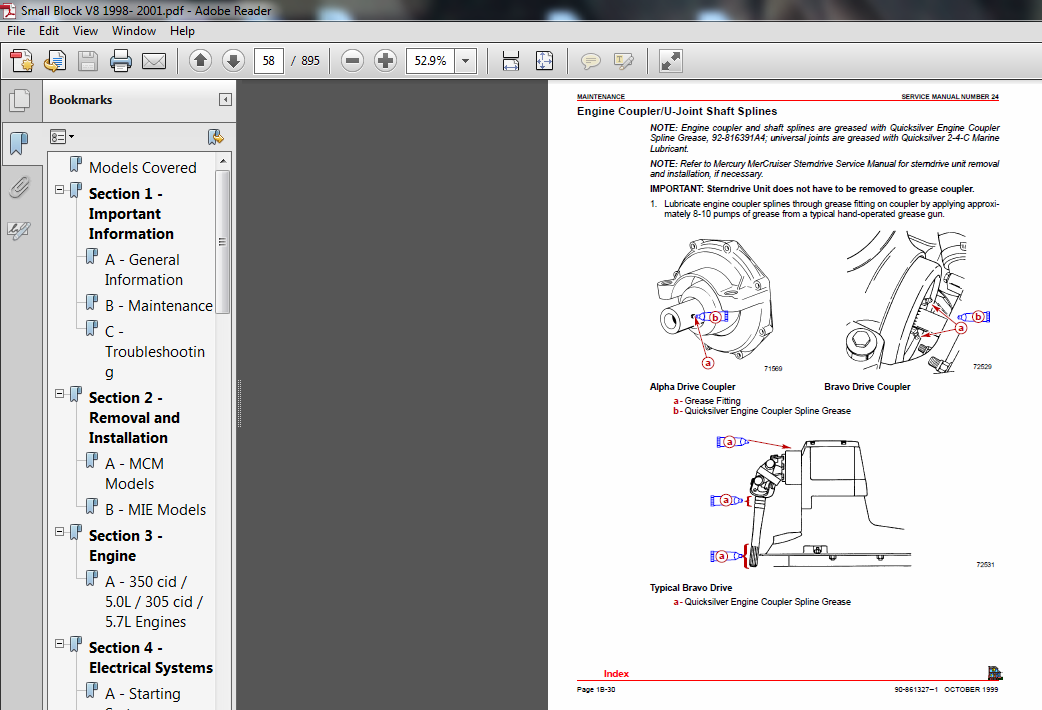Click the Adobe Reader title bar icon
Screen dimensions: 1042x710
point(9,10)
